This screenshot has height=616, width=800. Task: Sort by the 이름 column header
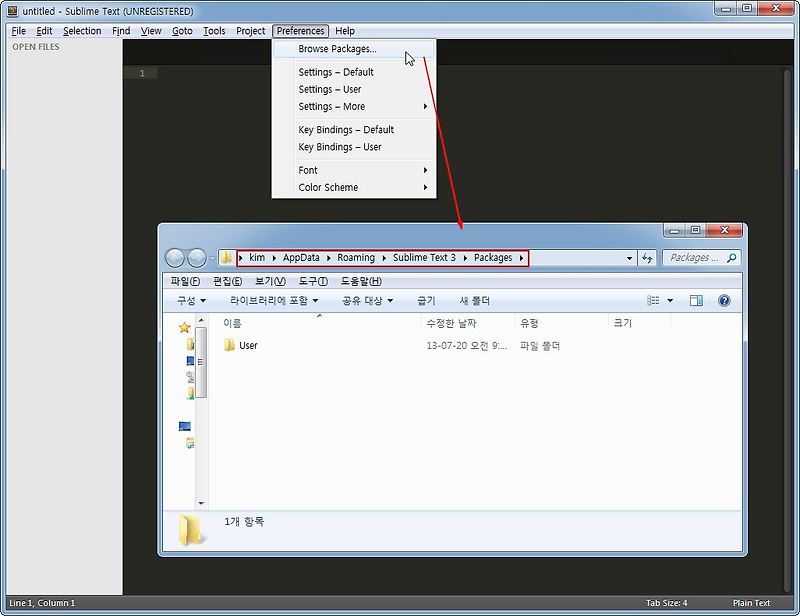tap(319, 323)
